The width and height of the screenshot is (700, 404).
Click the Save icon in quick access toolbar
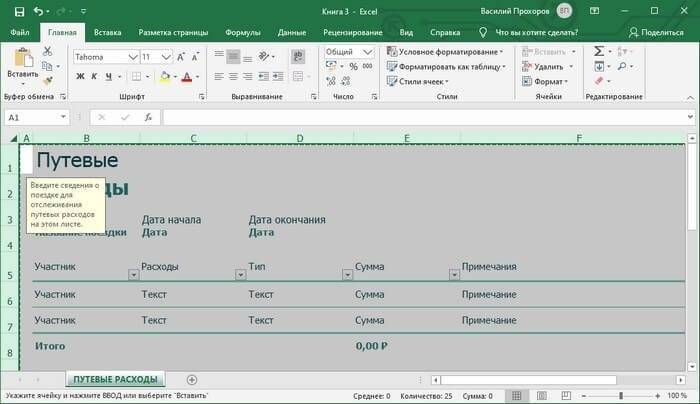pyautogui.click(x=18, y=11)
